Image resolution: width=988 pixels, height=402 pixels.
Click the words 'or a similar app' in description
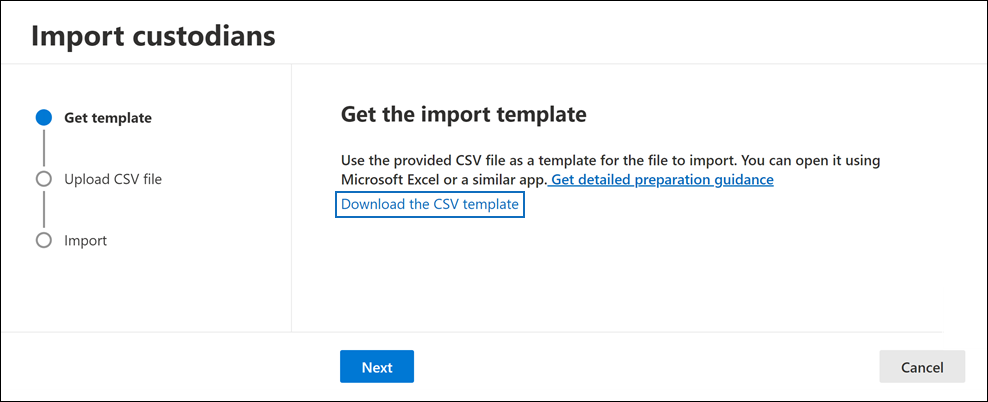496,180
